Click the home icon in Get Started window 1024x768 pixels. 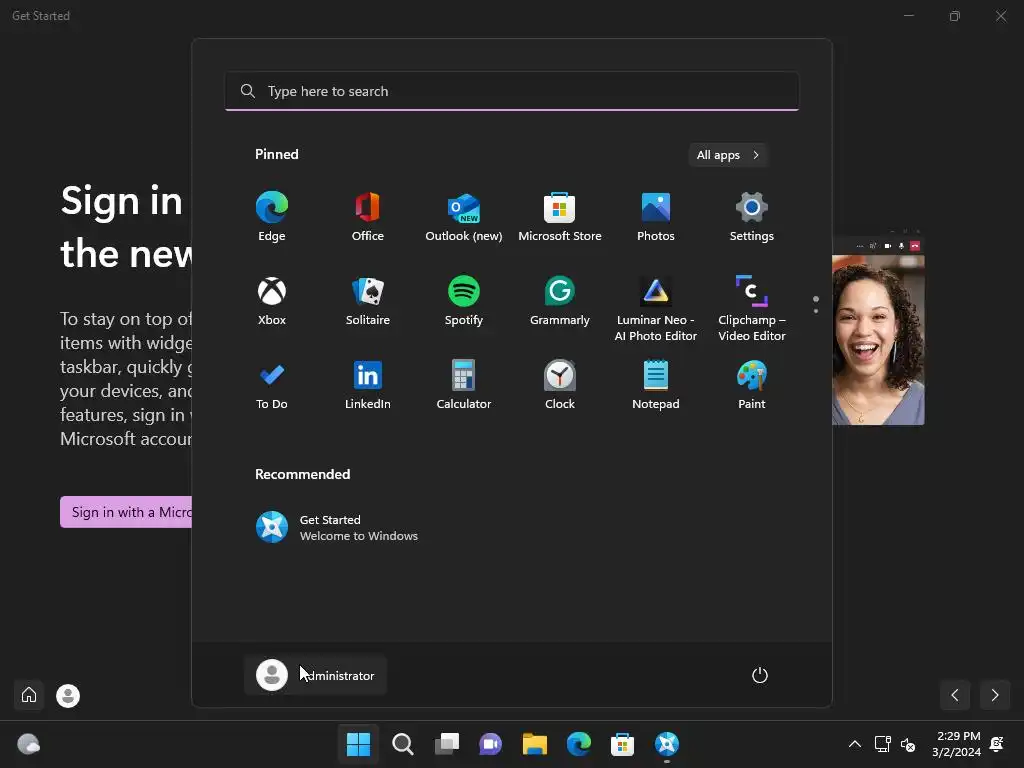(x=29, y=694)
